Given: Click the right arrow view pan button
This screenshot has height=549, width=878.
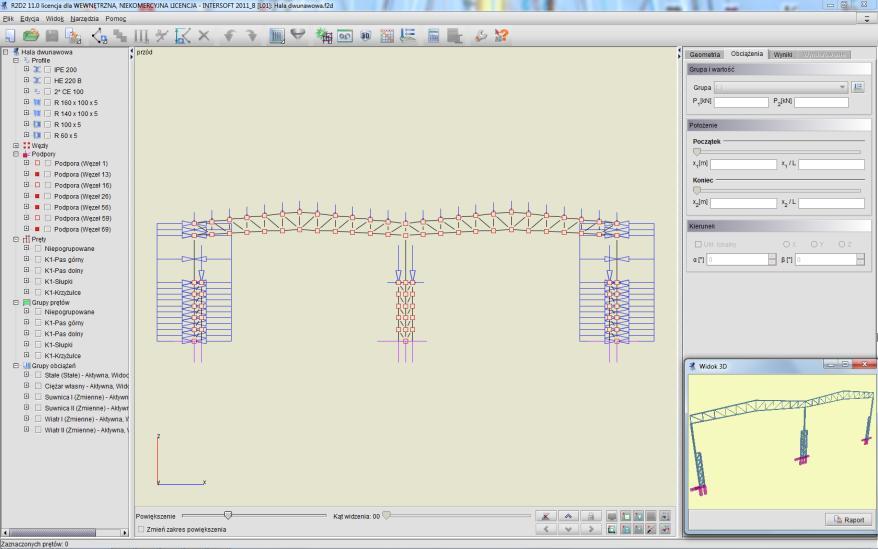Looking at the screenshot, I should pyautogui.click(x=591, y=529).
